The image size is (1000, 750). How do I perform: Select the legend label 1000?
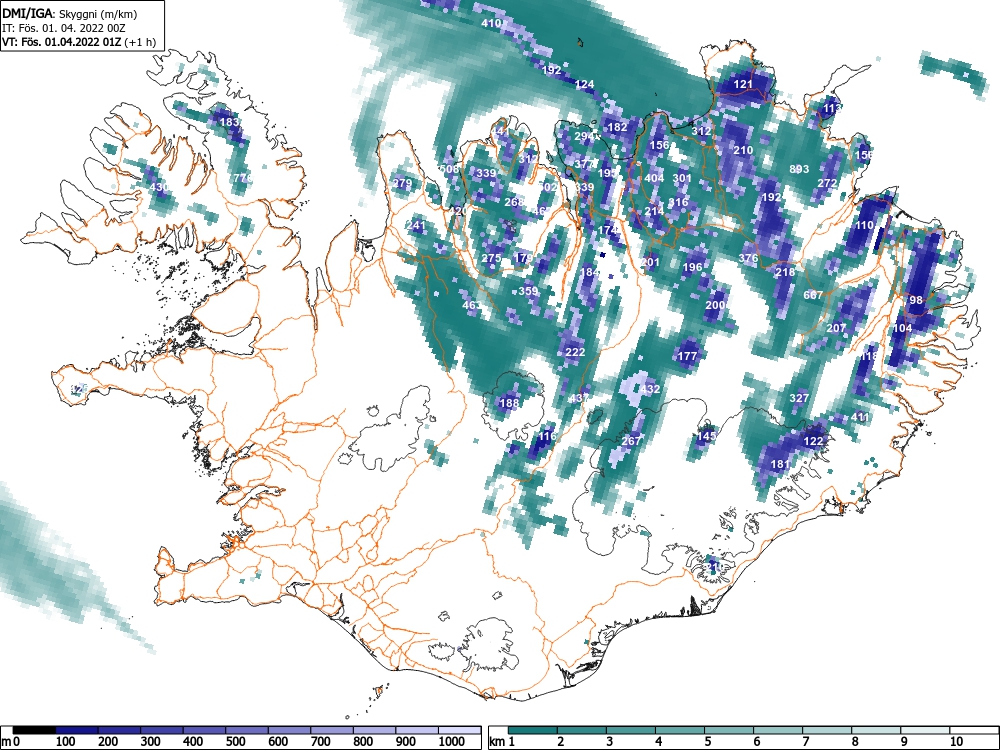tap(451, 742)
